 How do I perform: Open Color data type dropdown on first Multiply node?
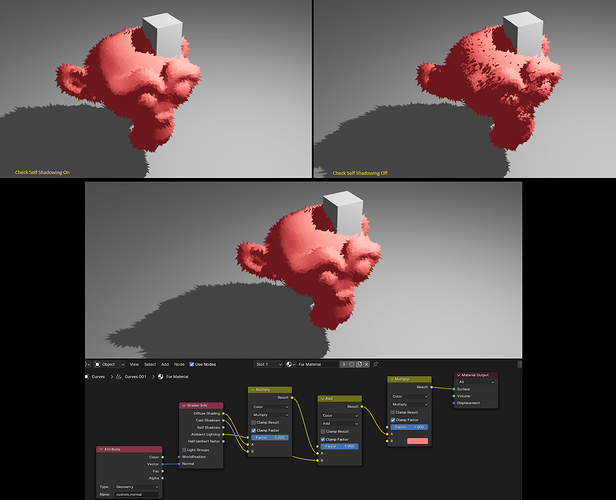tap(270, 407)
